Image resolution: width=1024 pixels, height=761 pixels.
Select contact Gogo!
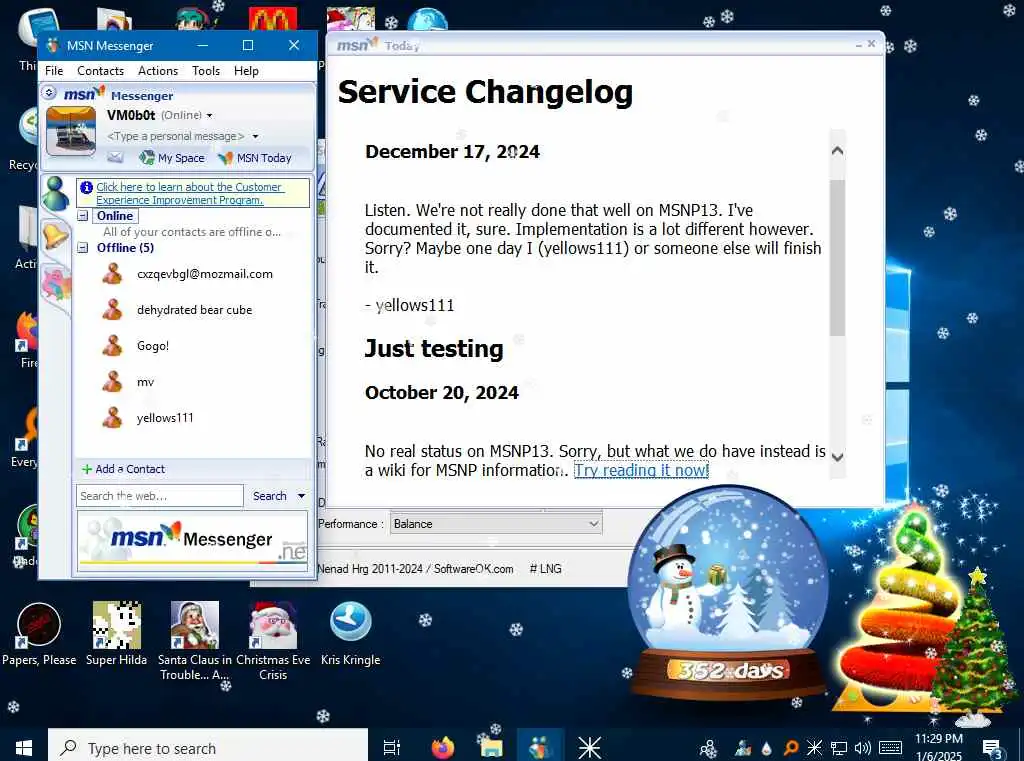153,346
